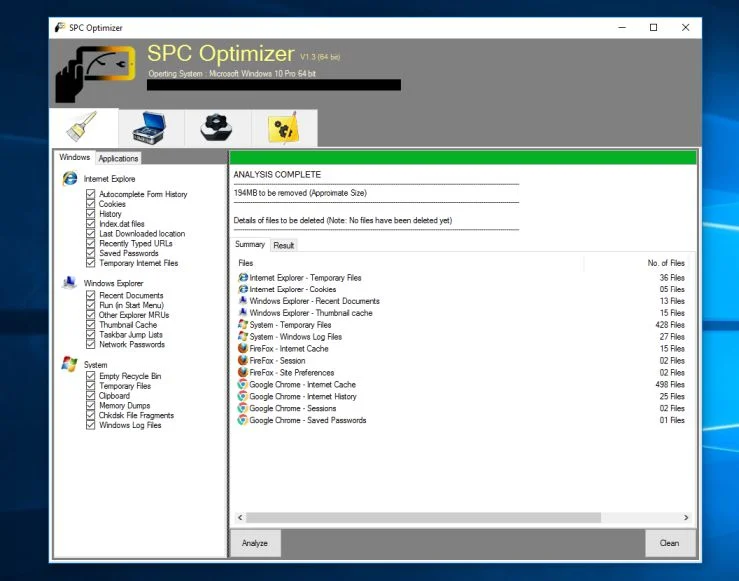
Task: Click icon beside Windows Explorer - Recent Documents
Action: pyautogui.click(x=243, y=301)
